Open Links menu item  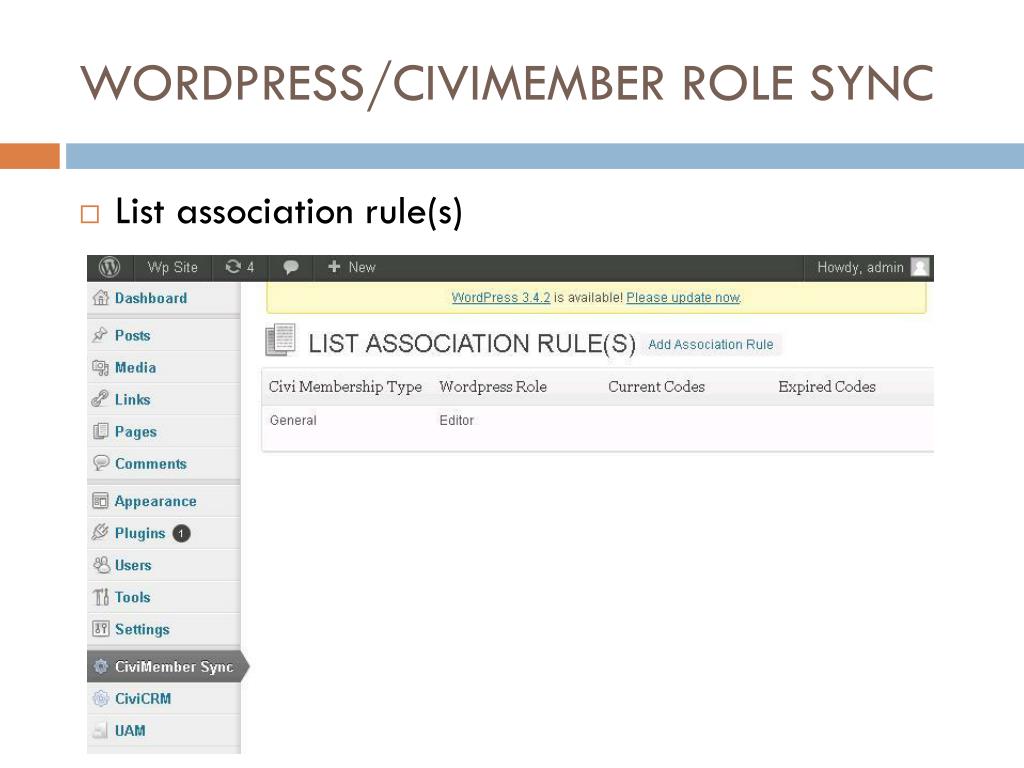coord(133,400)
